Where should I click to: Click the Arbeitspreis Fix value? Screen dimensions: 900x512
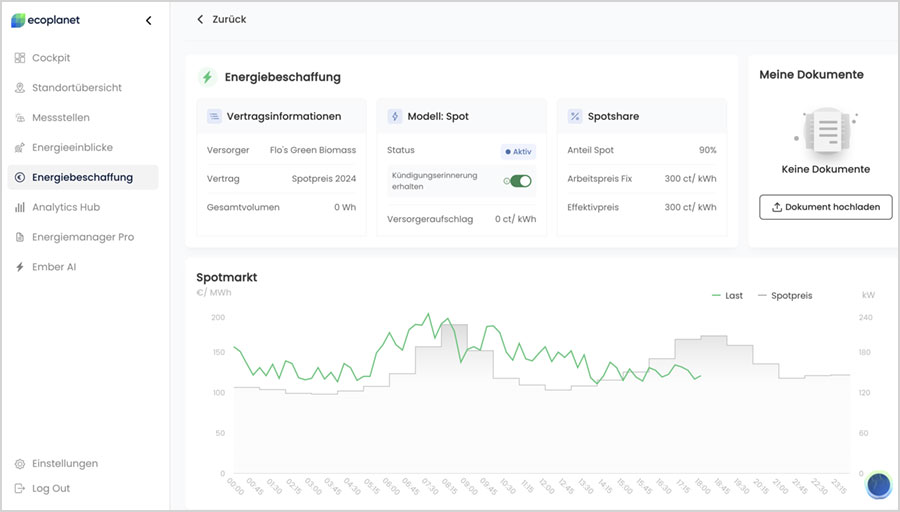[x=690, y=179]
